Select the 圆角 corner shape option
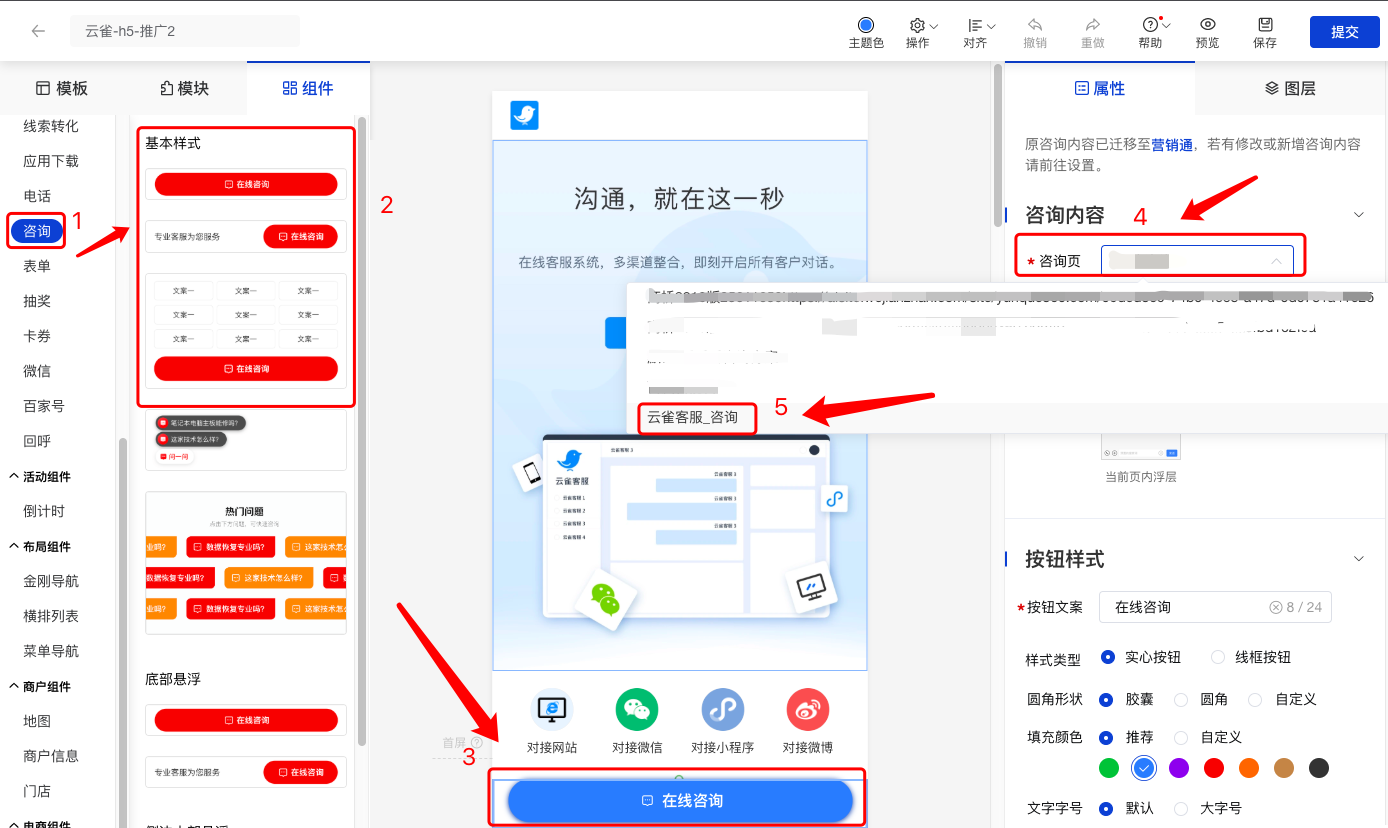1388x828 pixels. [1180, 699]
